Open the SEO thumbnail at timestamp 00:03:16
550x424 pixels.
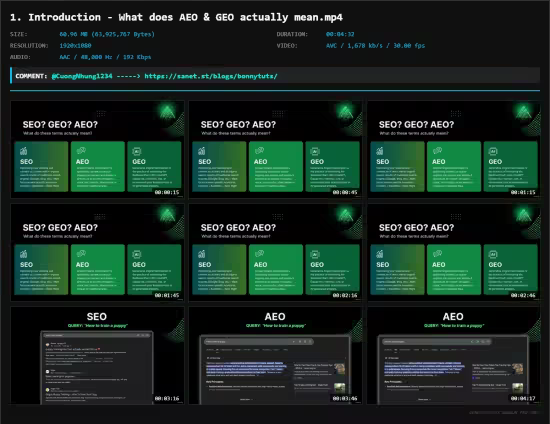[x=97, y=355]
